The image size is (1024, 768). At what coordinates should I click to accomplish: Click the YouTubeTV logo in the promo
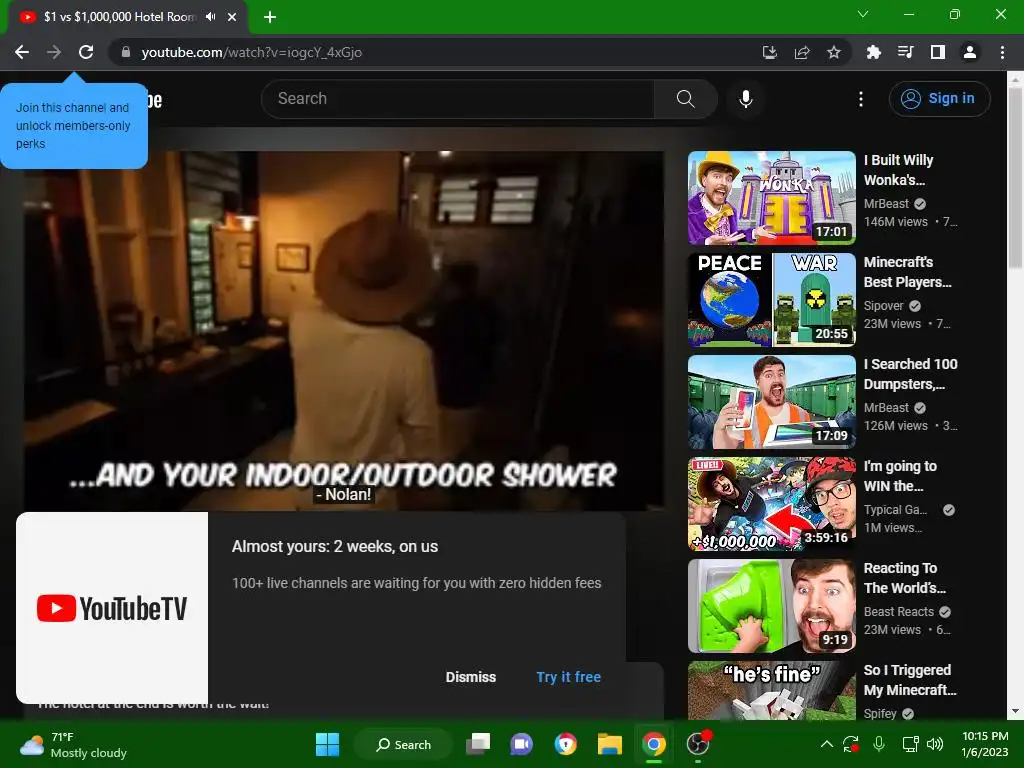coord(112,608)
